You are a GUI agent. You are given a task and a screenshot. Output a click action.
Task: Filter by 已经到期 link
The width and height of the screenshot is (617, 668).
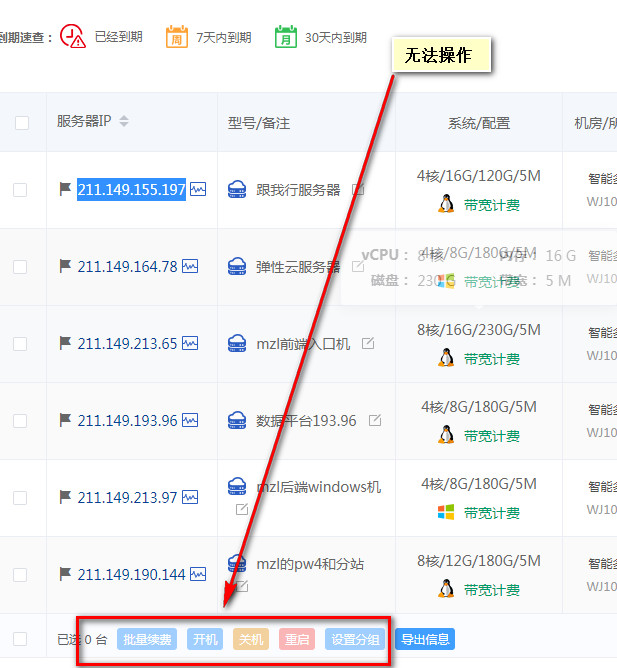tap(118, 37)
